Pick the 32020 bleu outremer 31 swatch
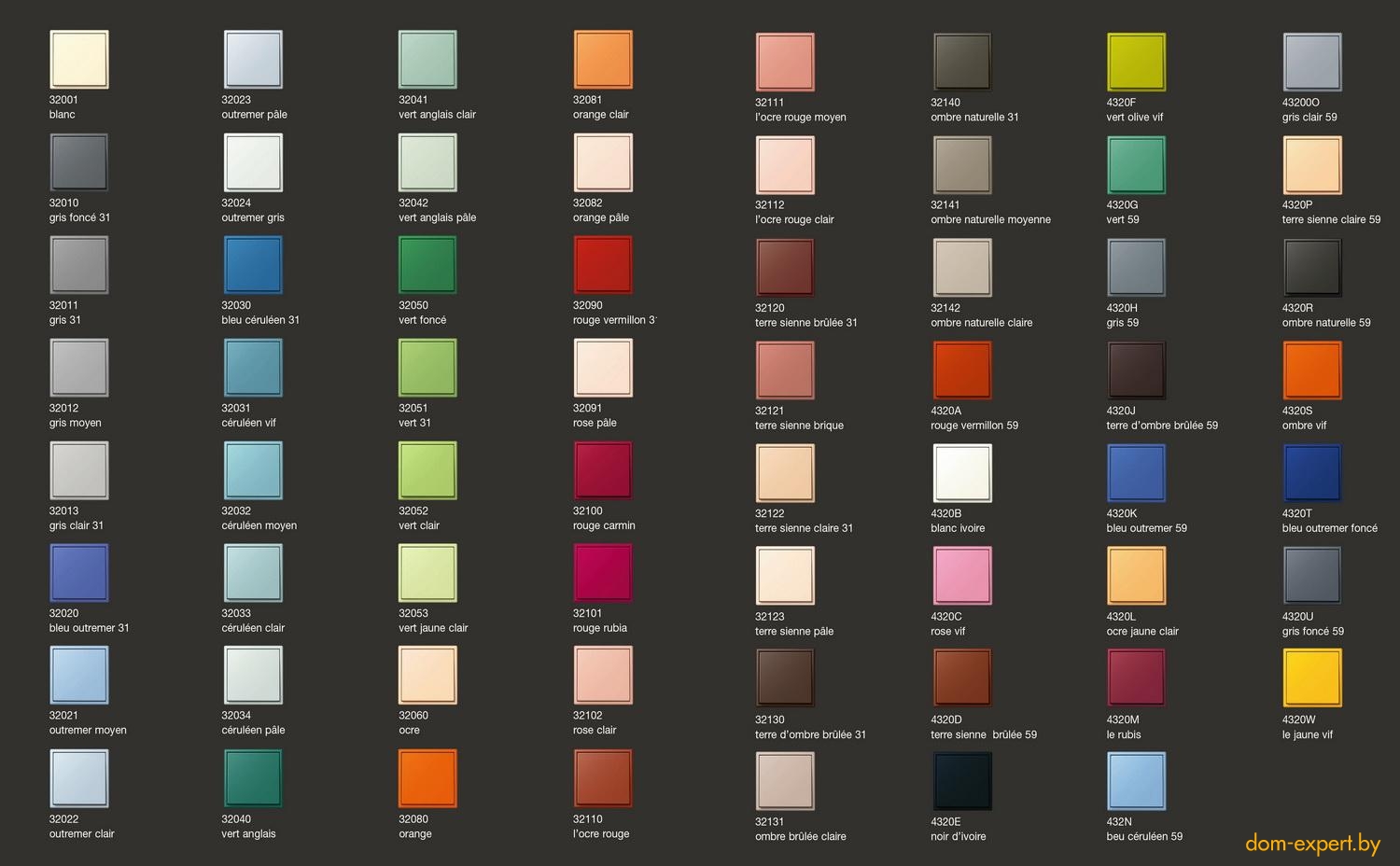Image resolution: width=1400 pixels, height=866 pixels. [79, 573]
